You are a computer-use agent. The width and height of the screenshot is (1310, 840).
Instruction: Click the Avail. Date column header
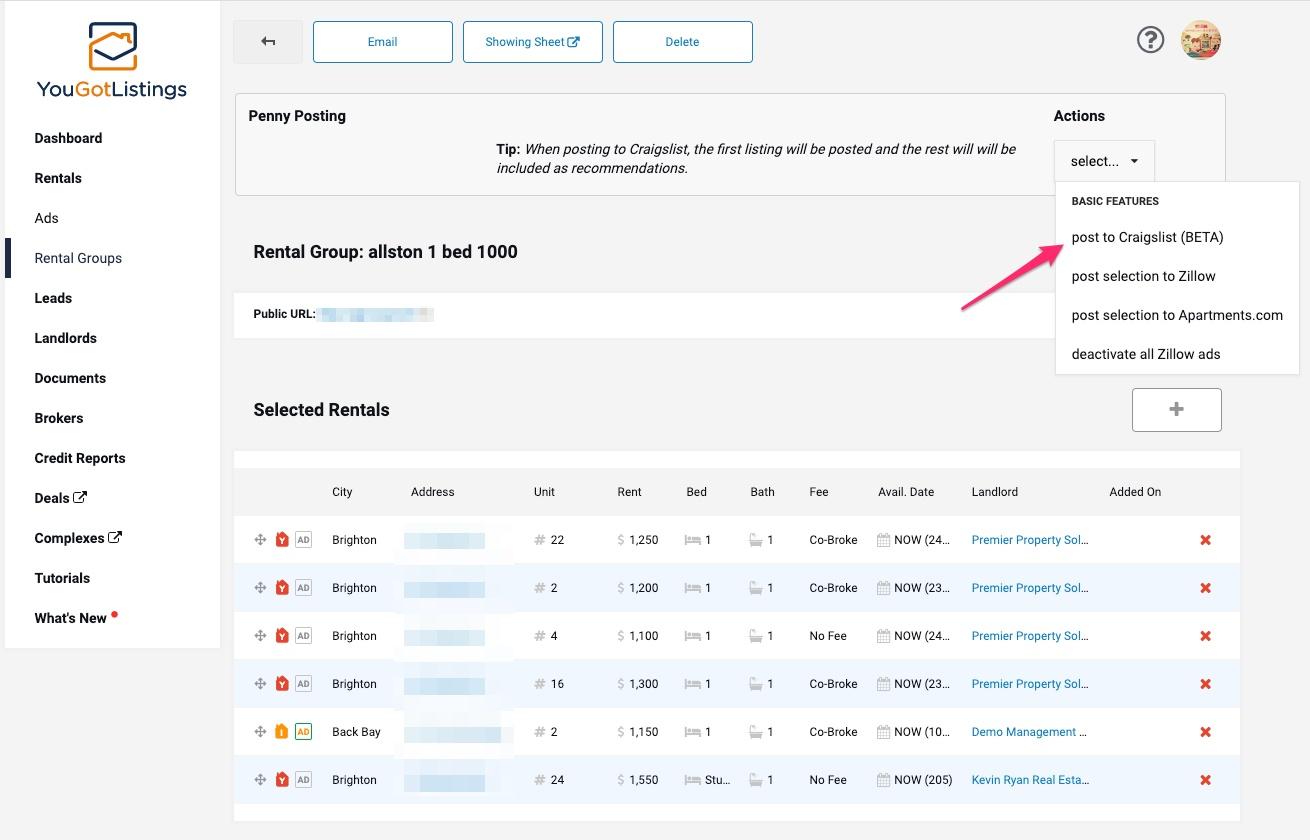(x=906, y=492)
